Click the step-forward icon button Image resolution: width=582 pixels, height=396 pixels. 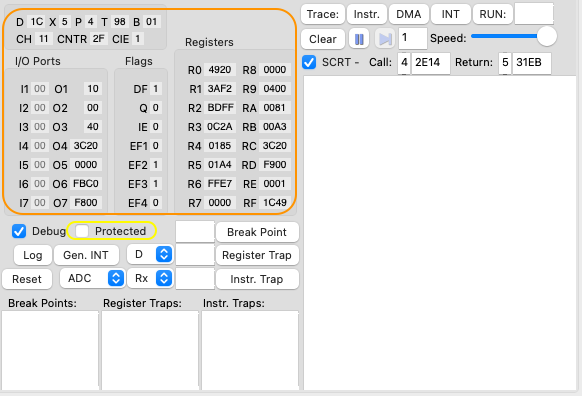coord(385,39)
